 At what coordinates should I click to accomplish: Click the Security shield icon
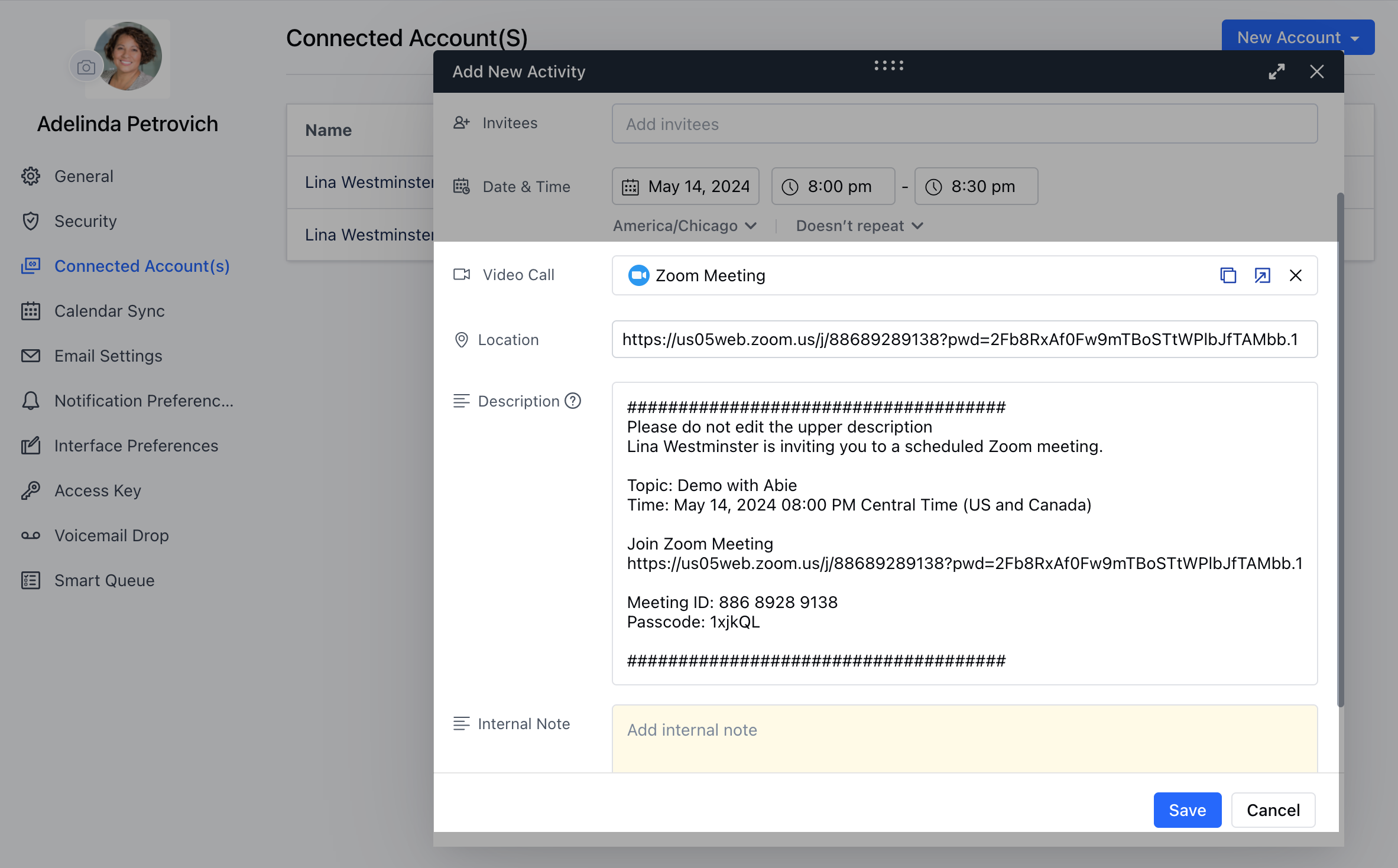click(x=31, y=221)
